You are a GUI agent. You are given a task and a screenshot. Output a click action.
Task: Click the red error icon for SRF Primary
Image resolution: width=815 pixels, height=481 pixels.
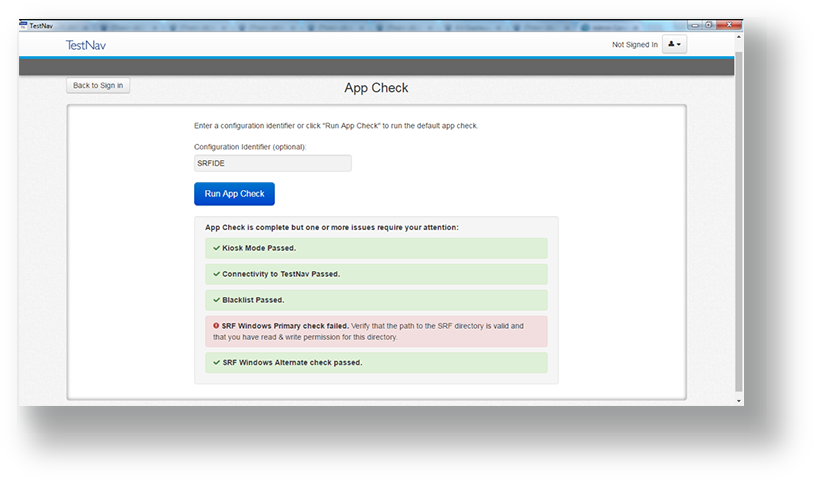tap(215, 326)
